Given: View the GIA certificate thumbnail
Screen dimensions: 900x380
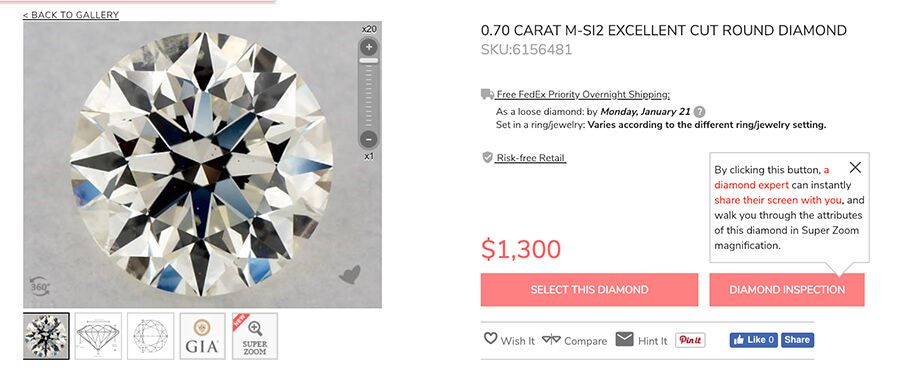Looking at the screenshot, I should pos(203,336).
